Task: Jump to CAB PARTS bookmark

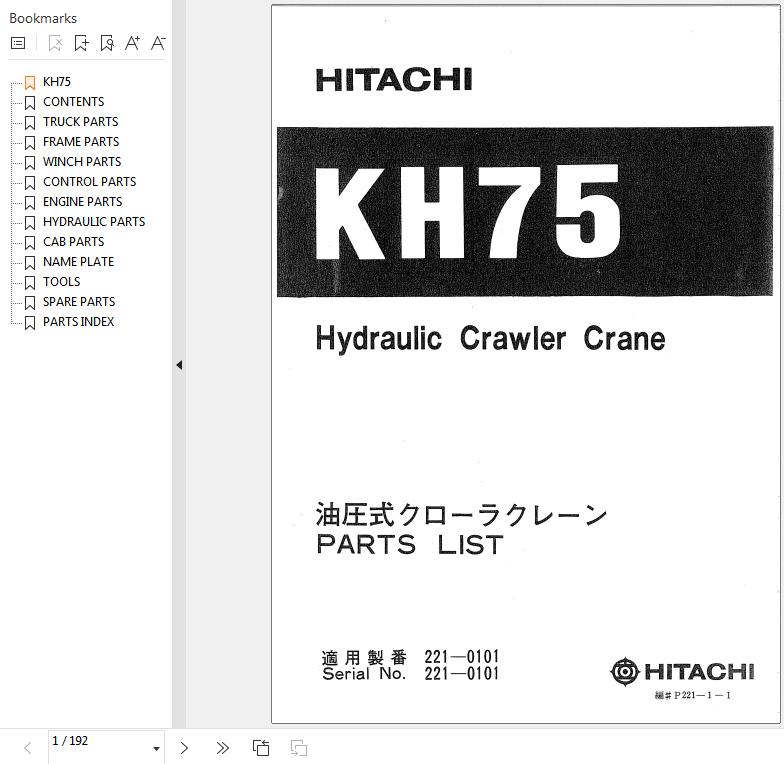Action: (74, 242)
